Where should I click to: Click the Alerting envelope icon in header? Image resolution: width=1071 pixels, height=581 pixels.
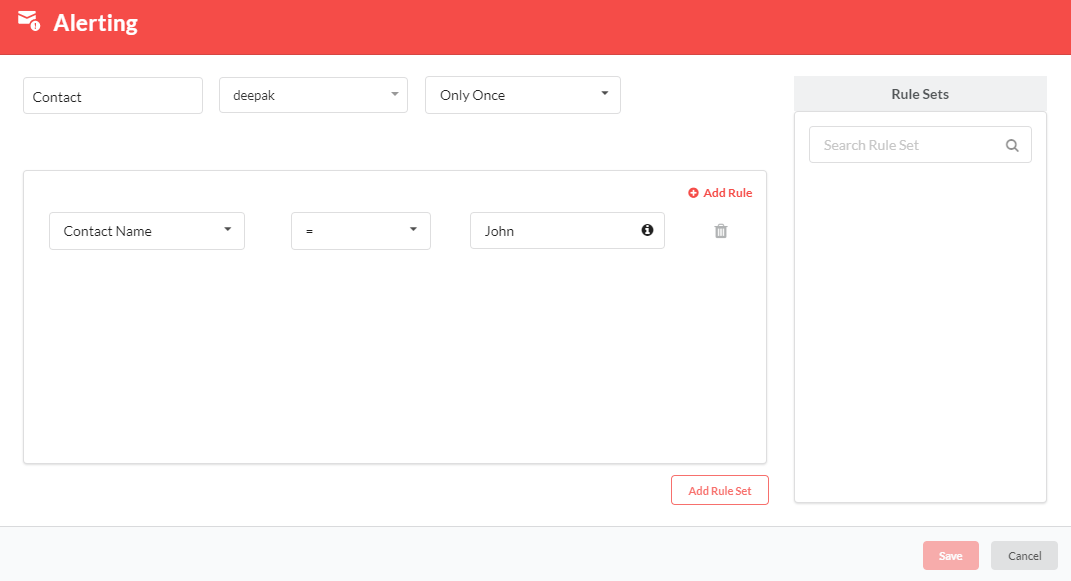click(x=29, y=20)
